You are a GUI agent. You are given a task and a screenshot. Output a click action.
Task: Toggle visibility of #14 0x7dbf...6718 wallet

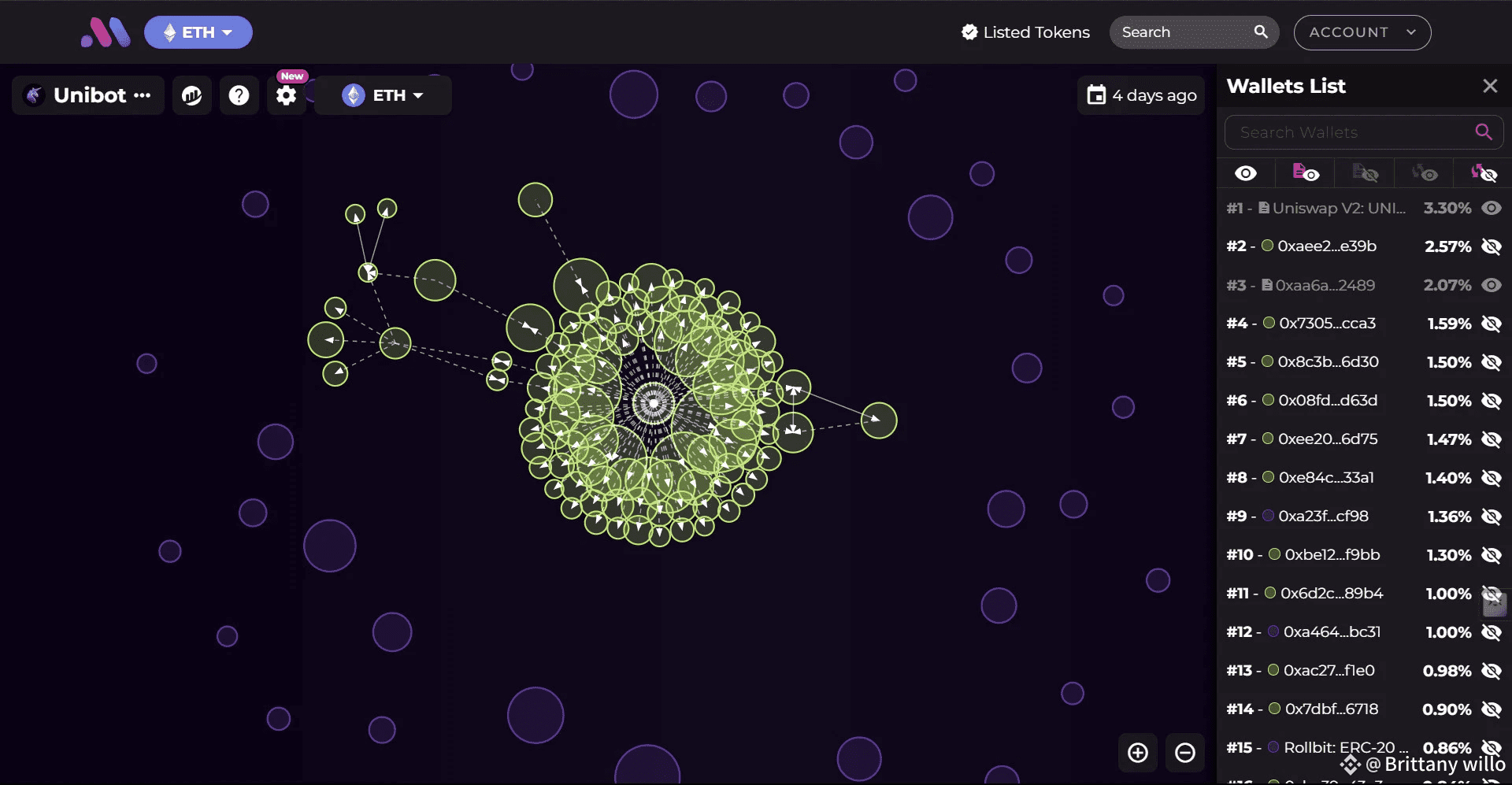click(1492, 709)
